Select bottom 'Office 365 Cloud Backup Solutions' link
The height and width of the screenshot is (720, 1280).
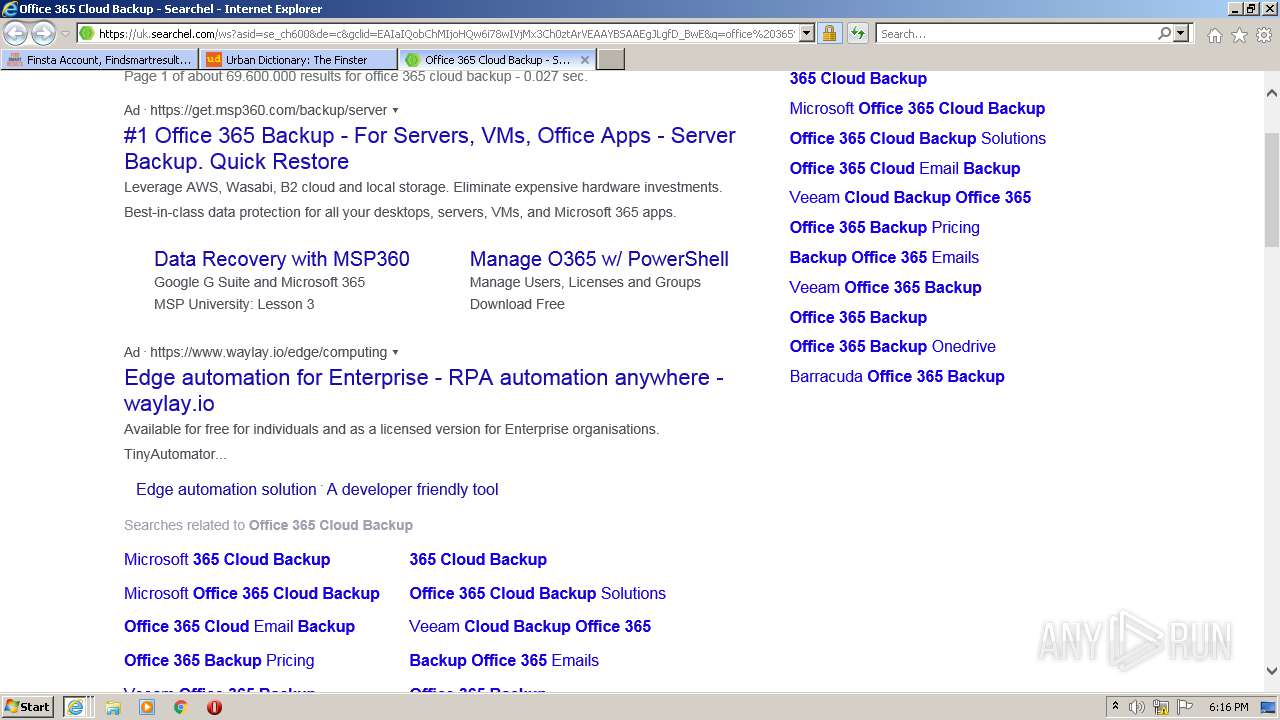point(537,593)
